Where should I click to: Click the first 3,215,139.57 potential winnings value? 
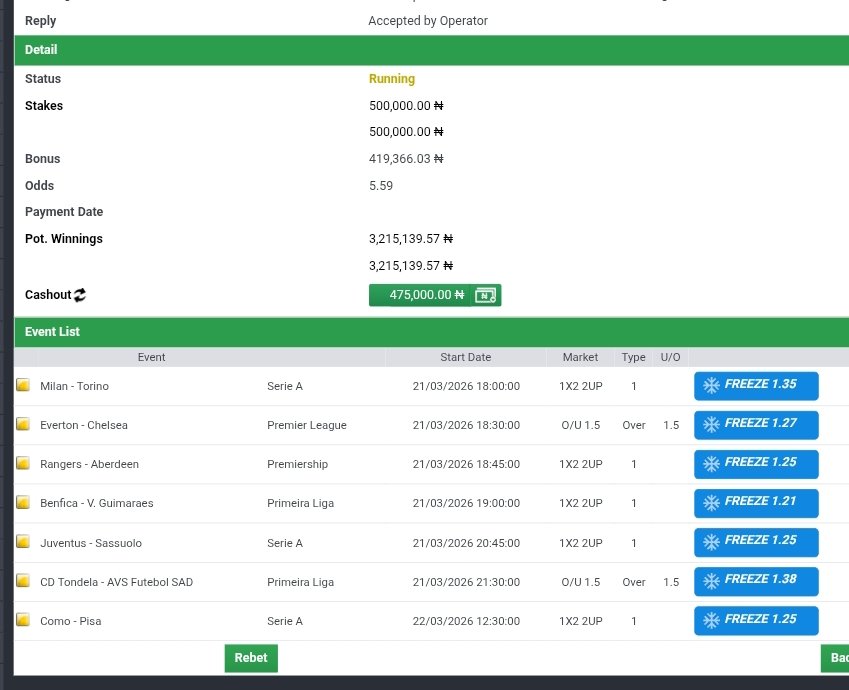coord(411,239)
